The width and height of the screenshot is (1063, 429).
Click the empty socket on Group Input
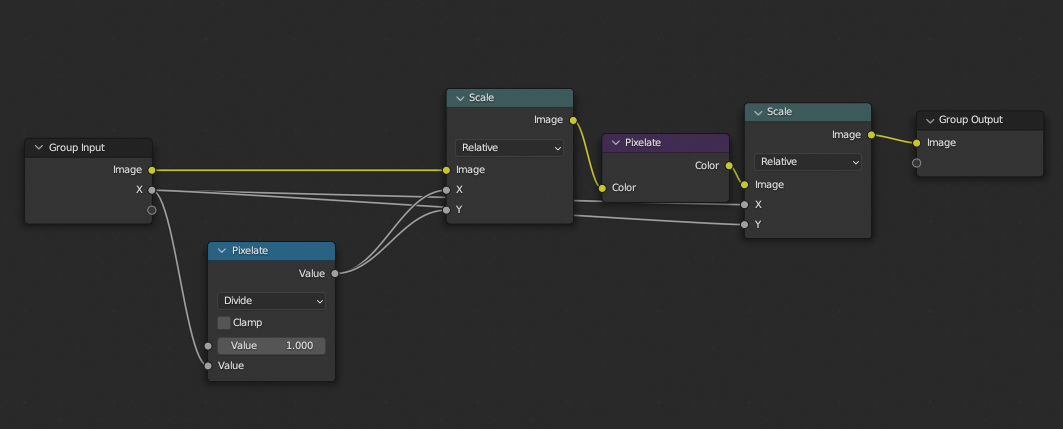click(152, 210)
